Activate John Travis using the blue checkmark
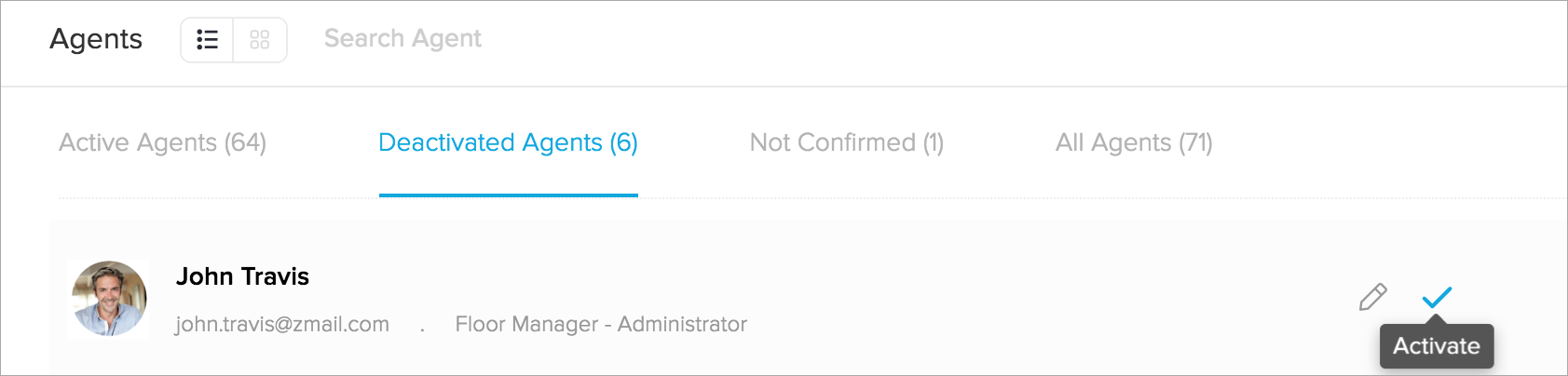 1437,297
